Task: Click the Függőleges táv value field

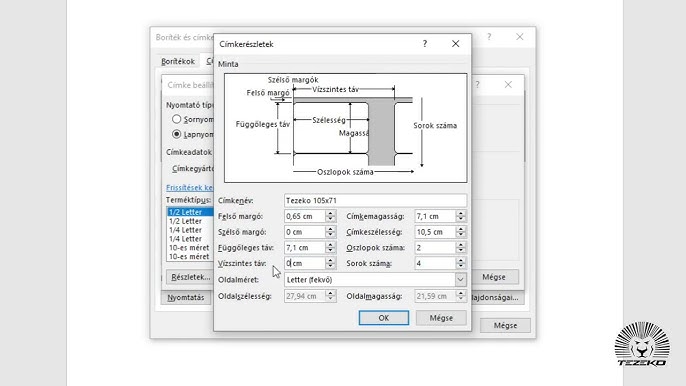Action: [304, 248]
